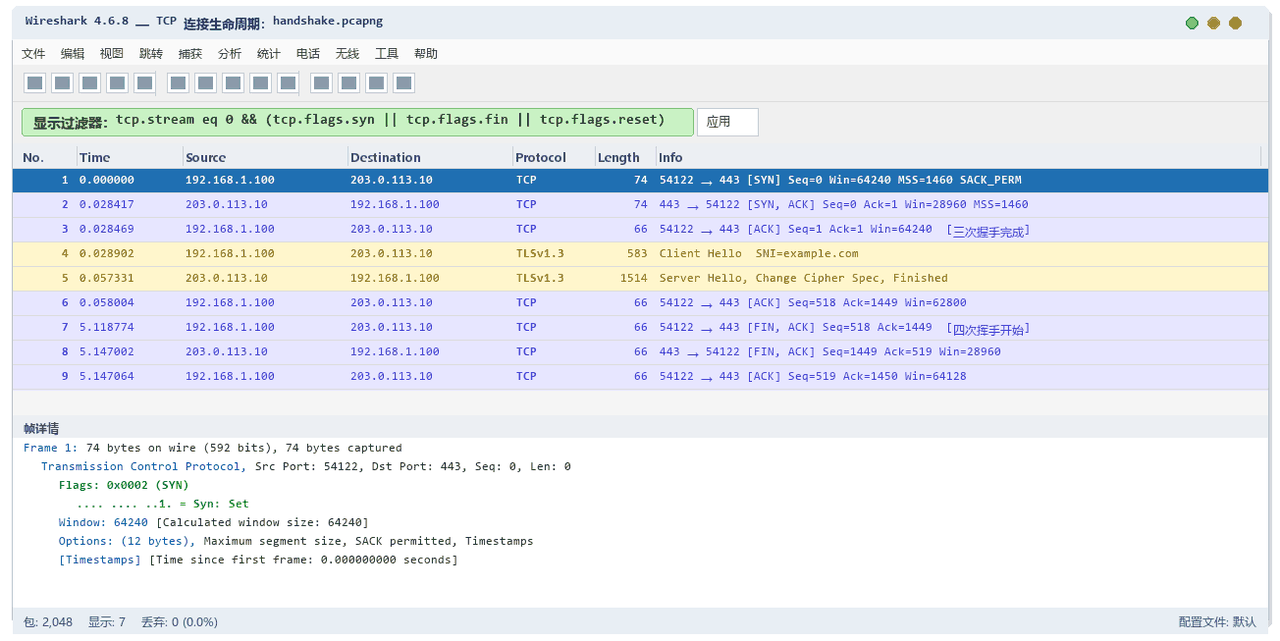Select the Client Hello SNI=example.com packet
The width and height of the screenshot is (1280, 641).
point(640,253)
